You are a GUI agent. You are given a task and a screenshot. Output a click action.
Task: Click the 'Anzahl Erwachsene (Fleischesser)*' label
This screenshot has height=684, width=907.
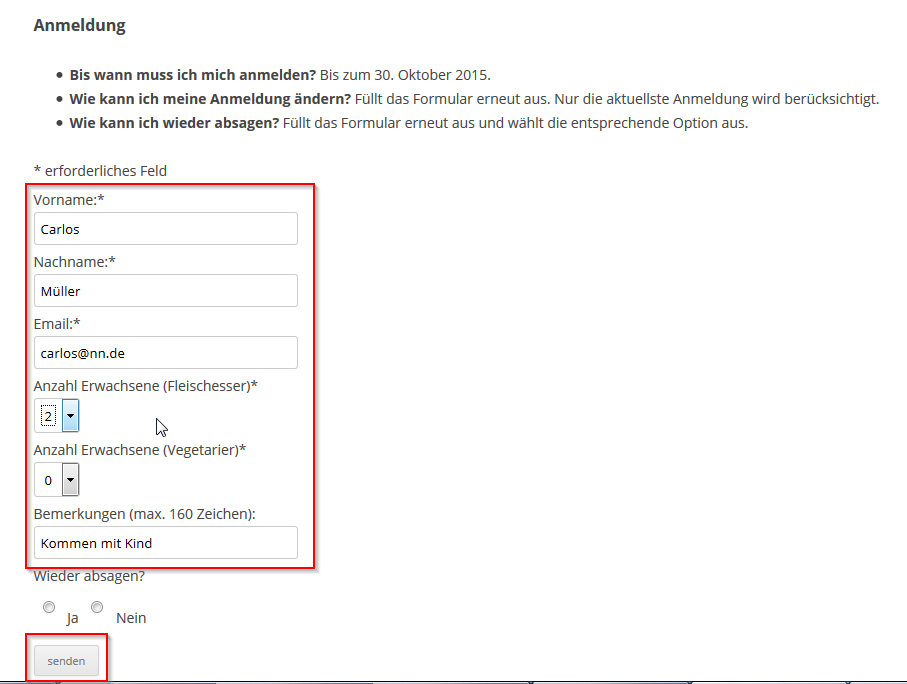146,386
